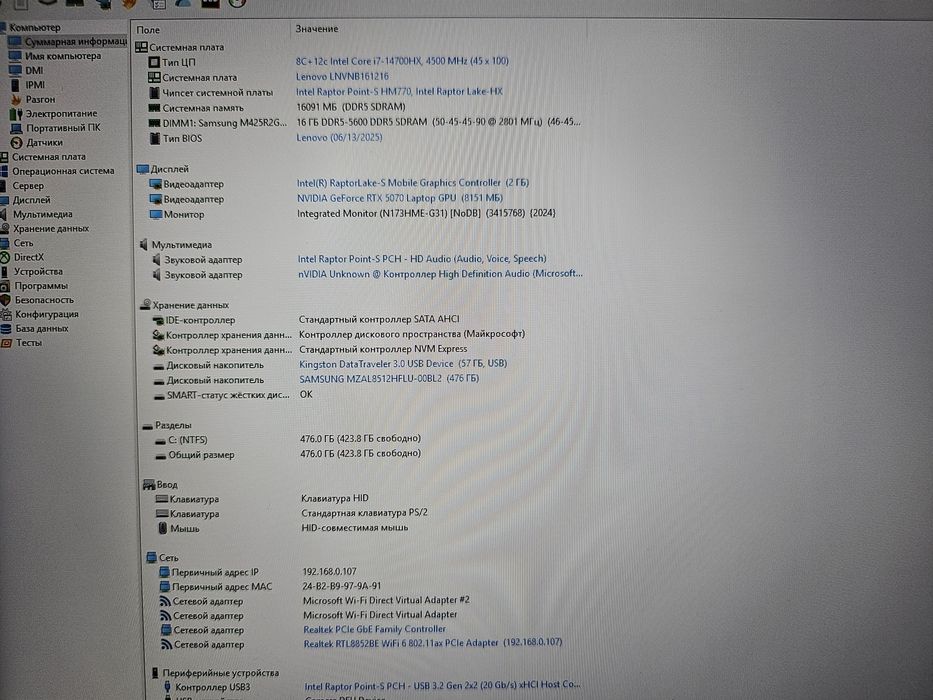Click the Системная память RAM icon
The width and height of the screenshot is (933, 700).
point(154,108)
